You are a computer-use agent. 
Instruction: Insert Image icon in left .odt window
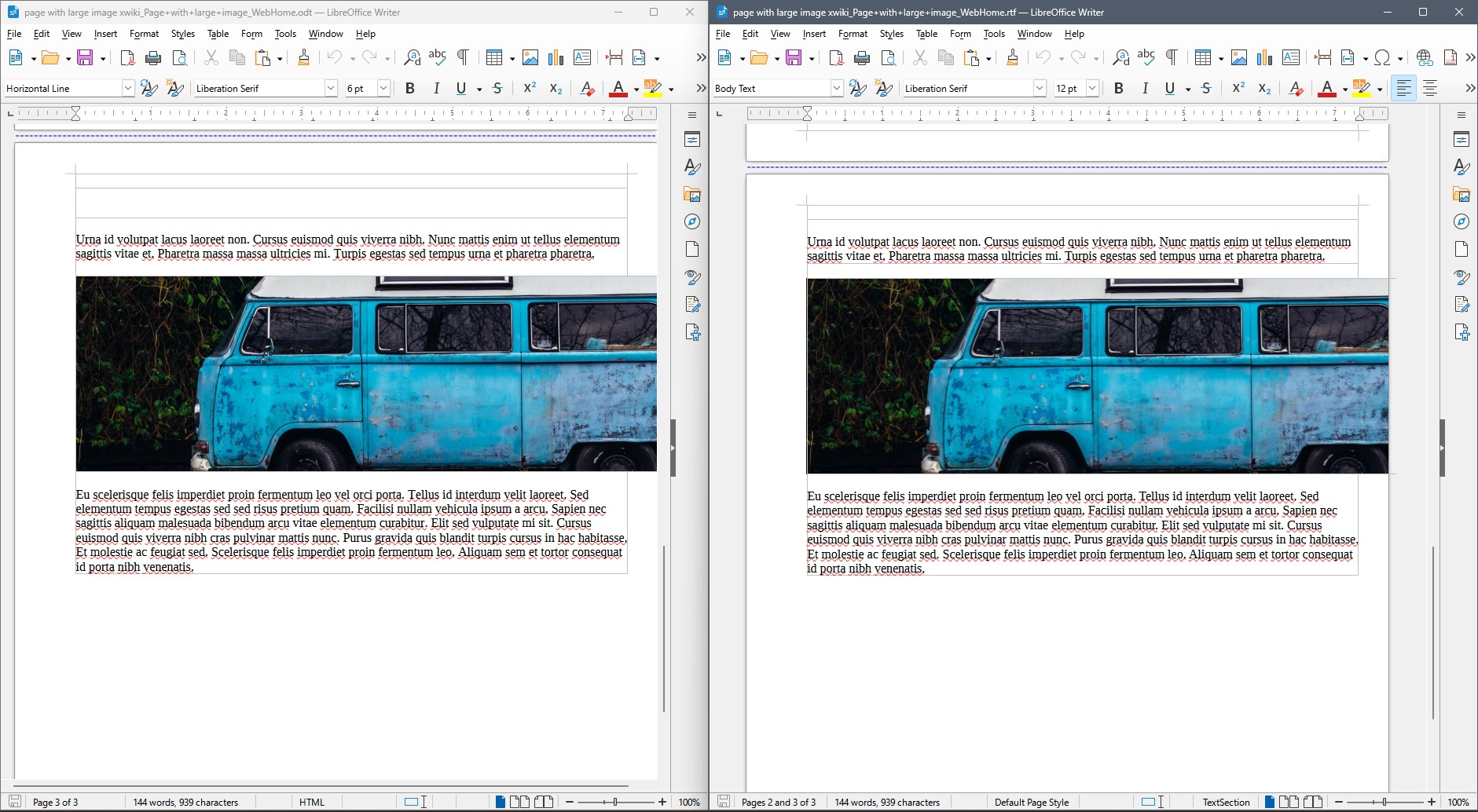tap(530, 57)
